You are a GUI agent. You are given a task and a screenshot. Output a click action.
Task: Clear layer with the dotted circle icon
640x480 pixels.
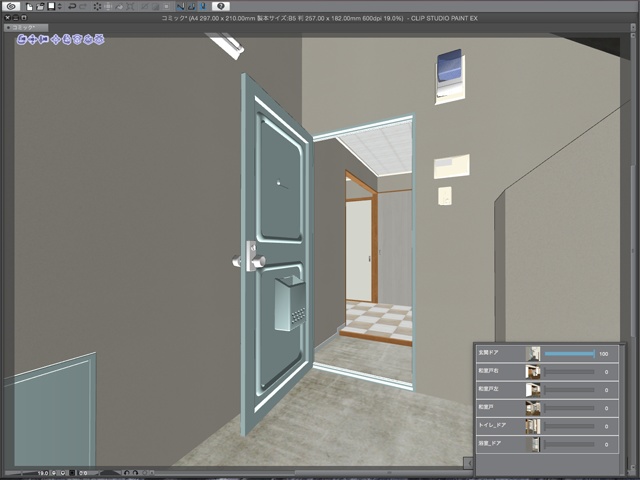coord(97,7)
